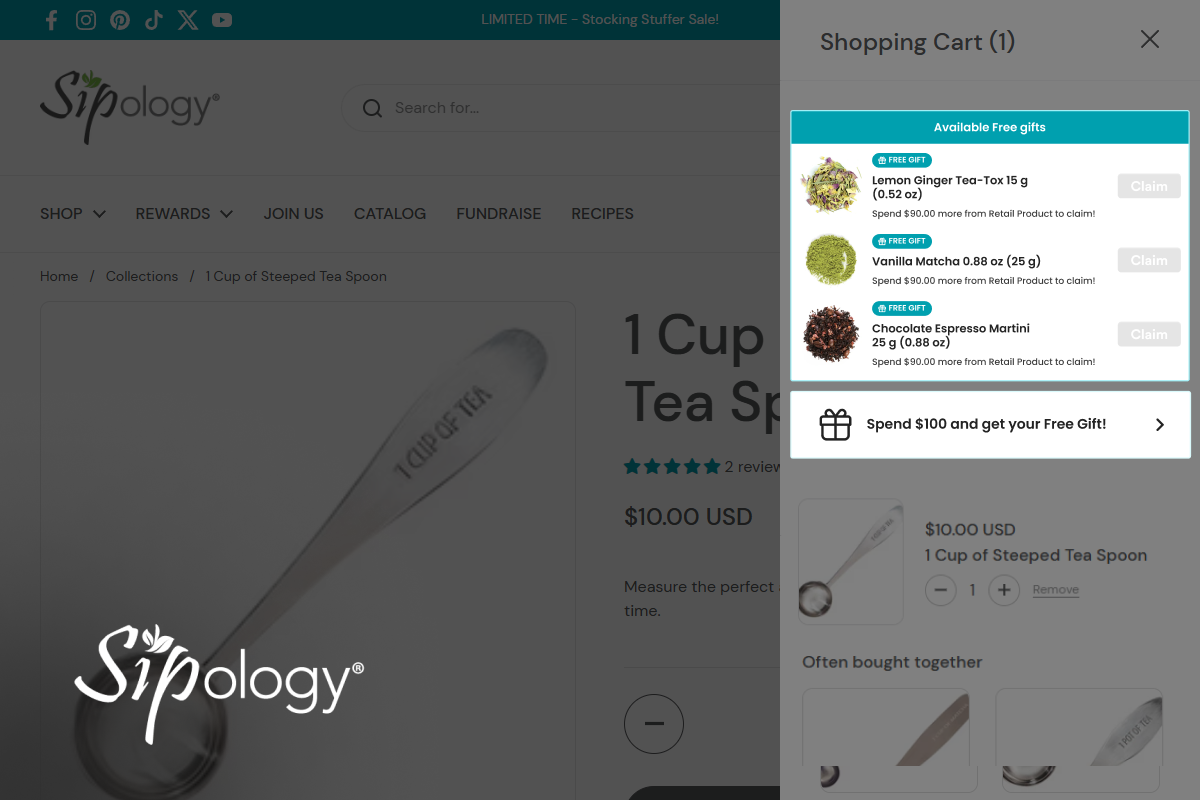The width and height of the screenshot is (1200, 800).
Task: Close the Shopping Cart panel
Action: tap(1150, 39)
